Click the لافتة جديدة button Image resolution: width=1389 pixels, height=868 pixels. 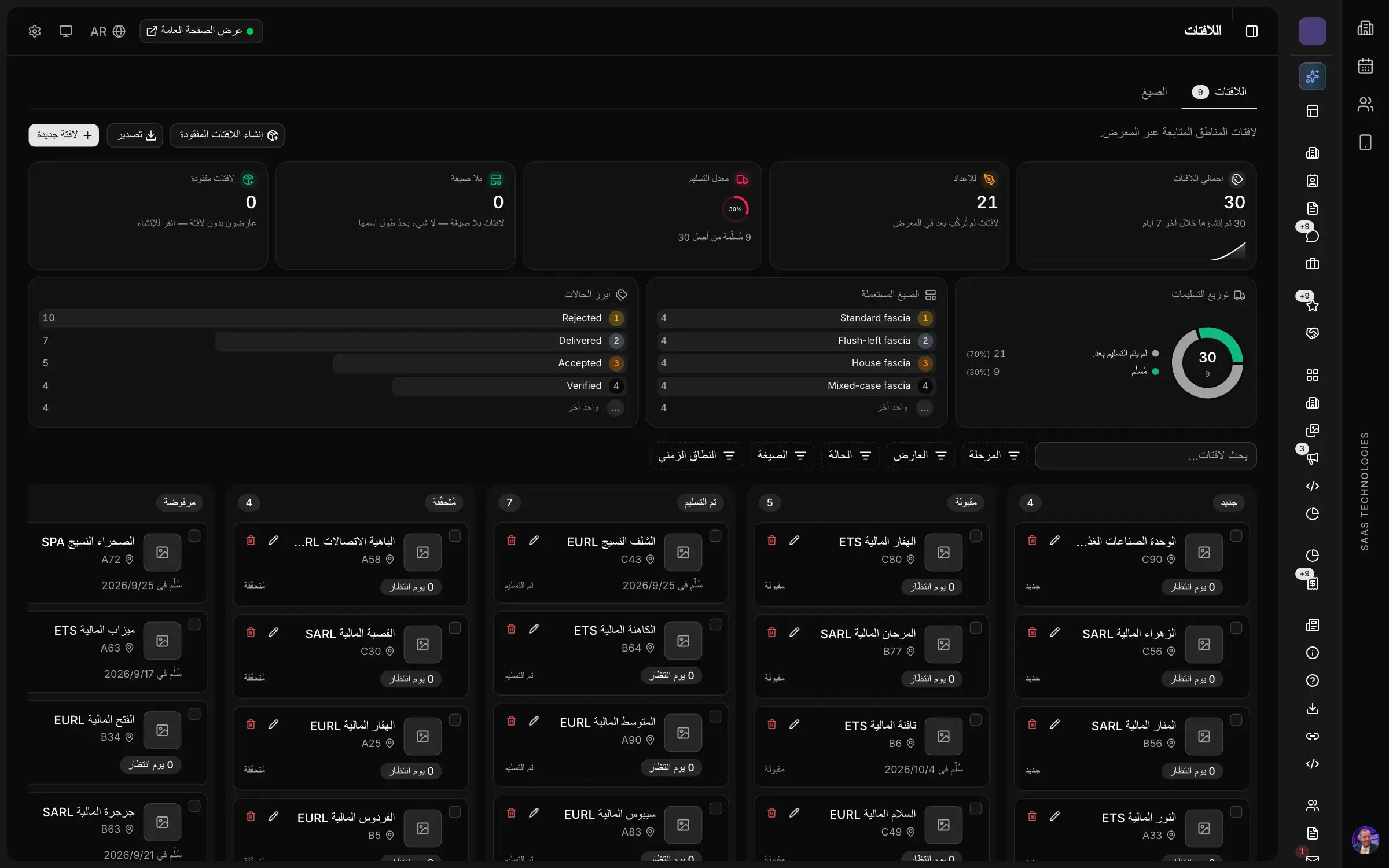click(x=64, y=135)
